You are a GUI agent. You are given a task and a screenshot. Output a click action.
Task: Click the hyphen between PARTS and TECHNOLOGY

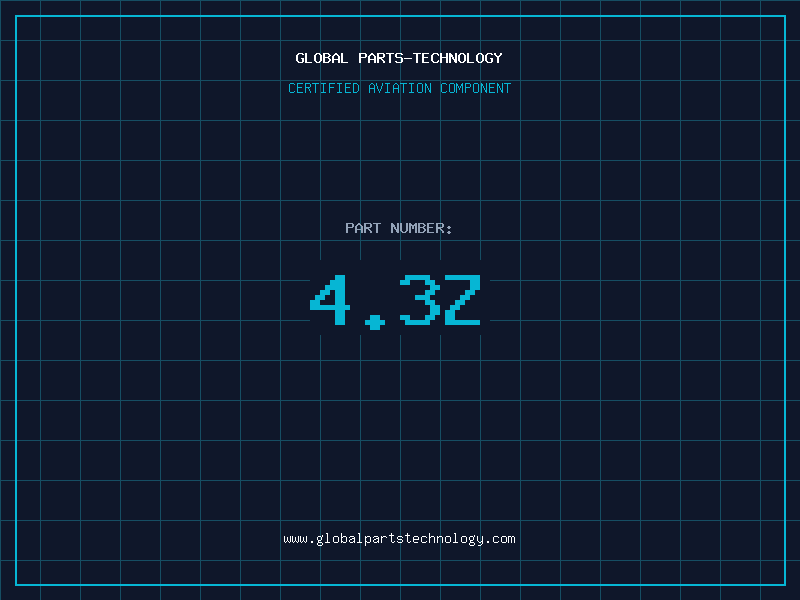[x=408, y=59]
